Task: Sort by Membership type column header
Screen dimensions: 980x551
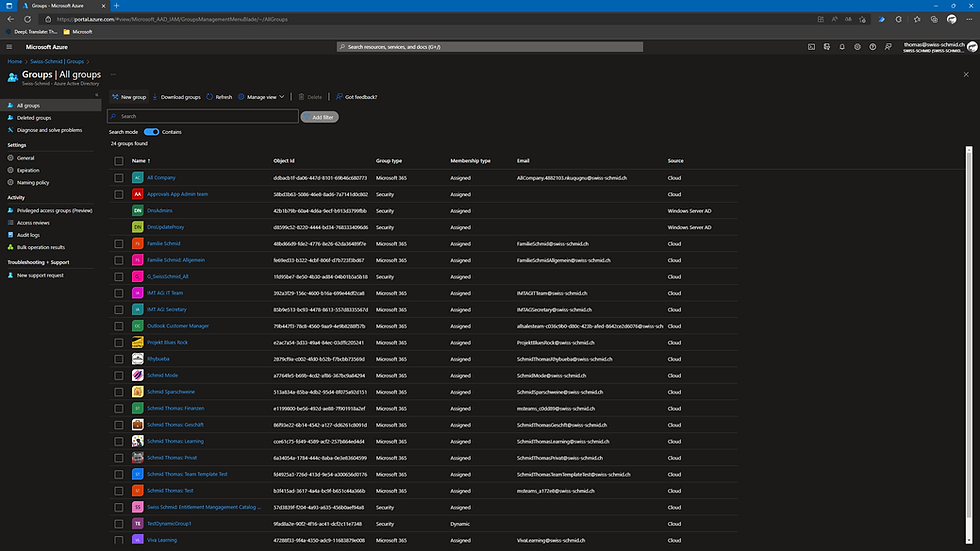Action: (470, 161)
